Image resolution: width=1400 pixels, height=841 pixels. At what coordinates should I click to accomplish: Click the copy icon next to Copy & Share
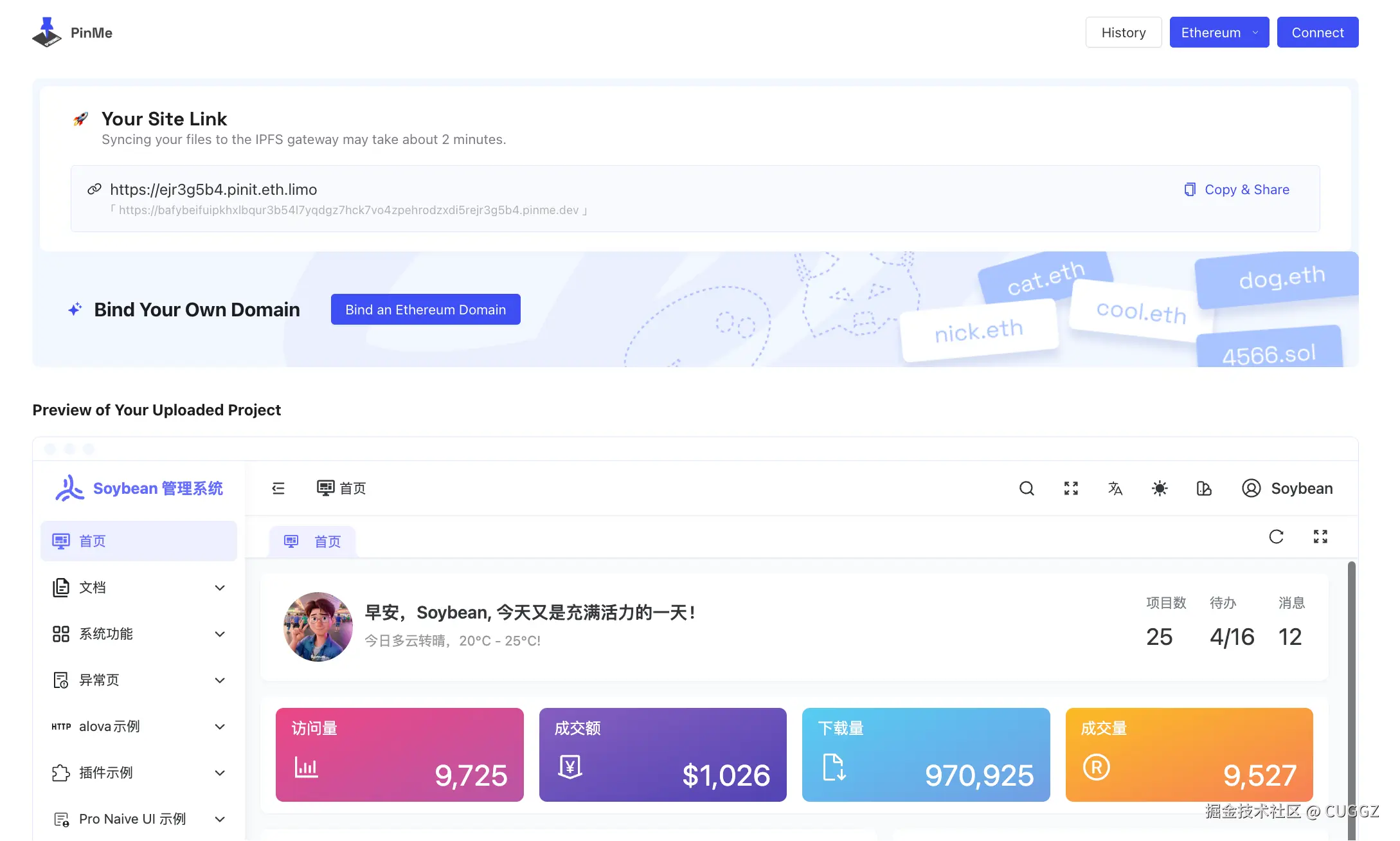pos(1190,190)
